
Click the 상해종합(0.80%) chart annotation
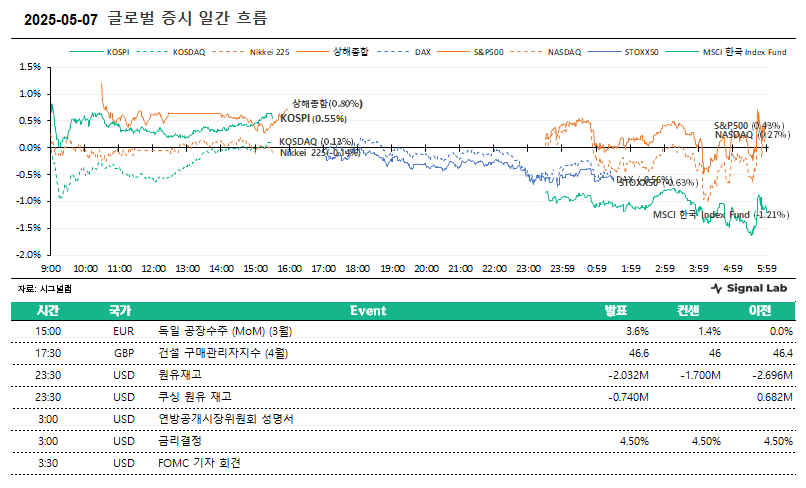(x=327, y=103)
